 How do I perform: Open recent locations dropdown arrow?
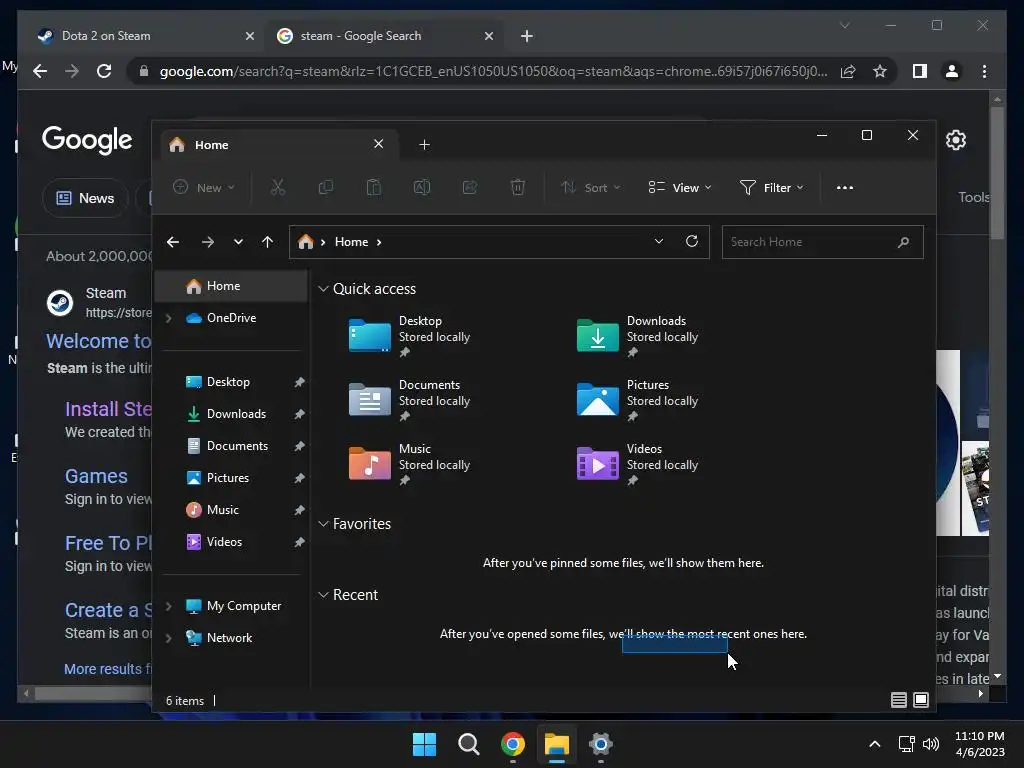238,242
